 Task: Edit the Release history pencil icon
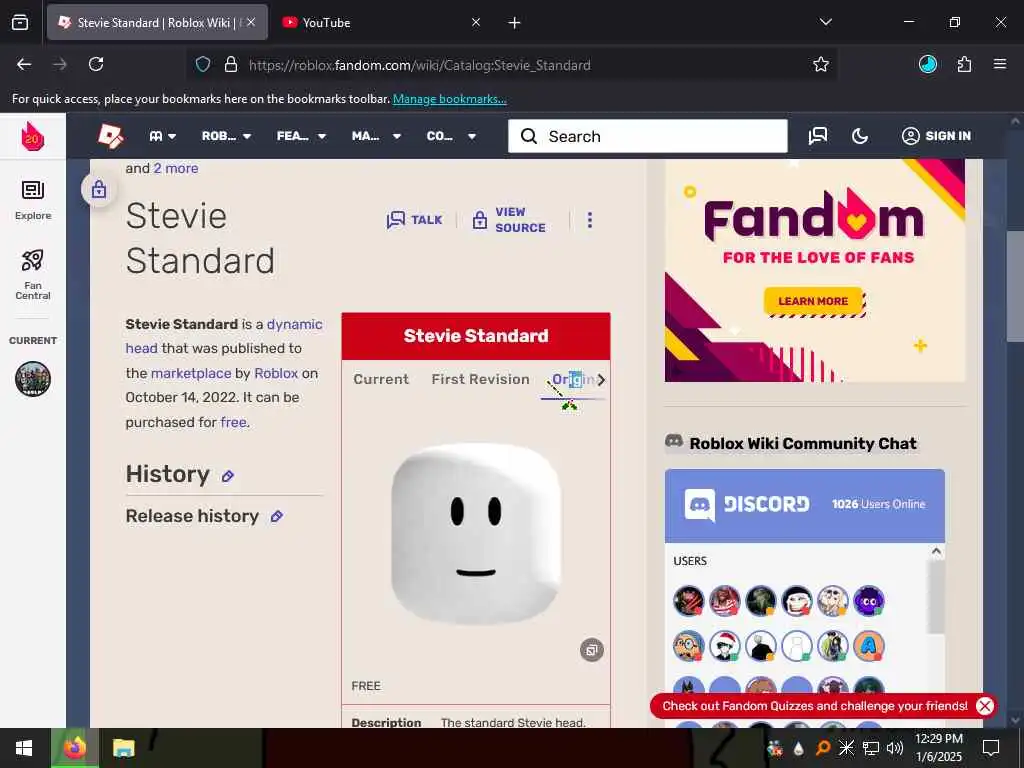[x=277, y=517]
